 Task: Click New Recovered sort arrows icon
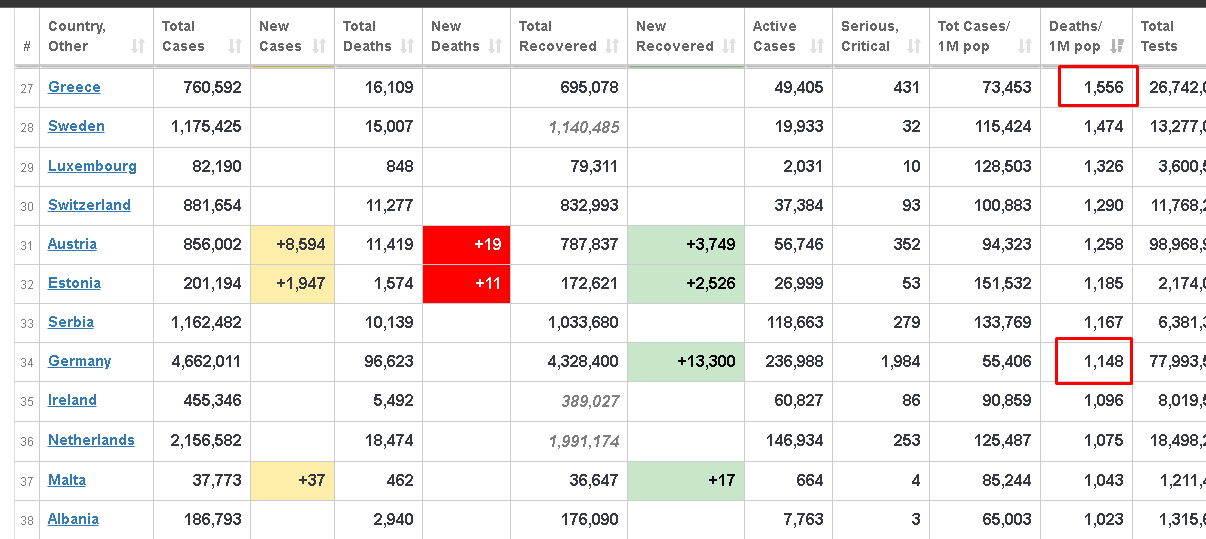point(729,46)
